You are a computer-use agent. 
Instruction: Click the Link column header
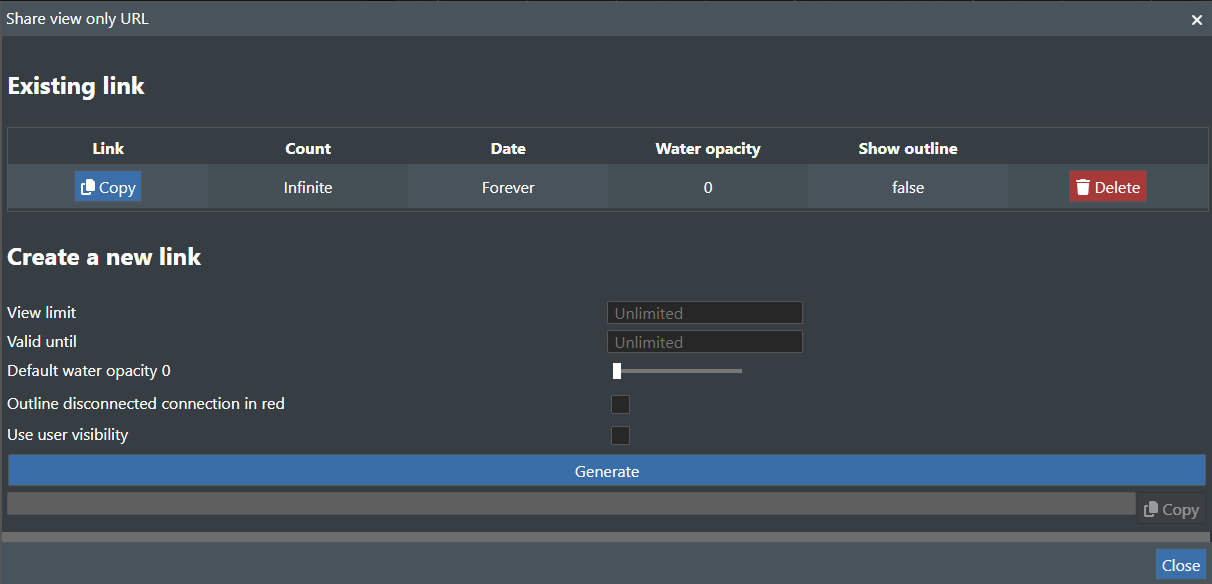pyautogui.click(x=108, y=148)
